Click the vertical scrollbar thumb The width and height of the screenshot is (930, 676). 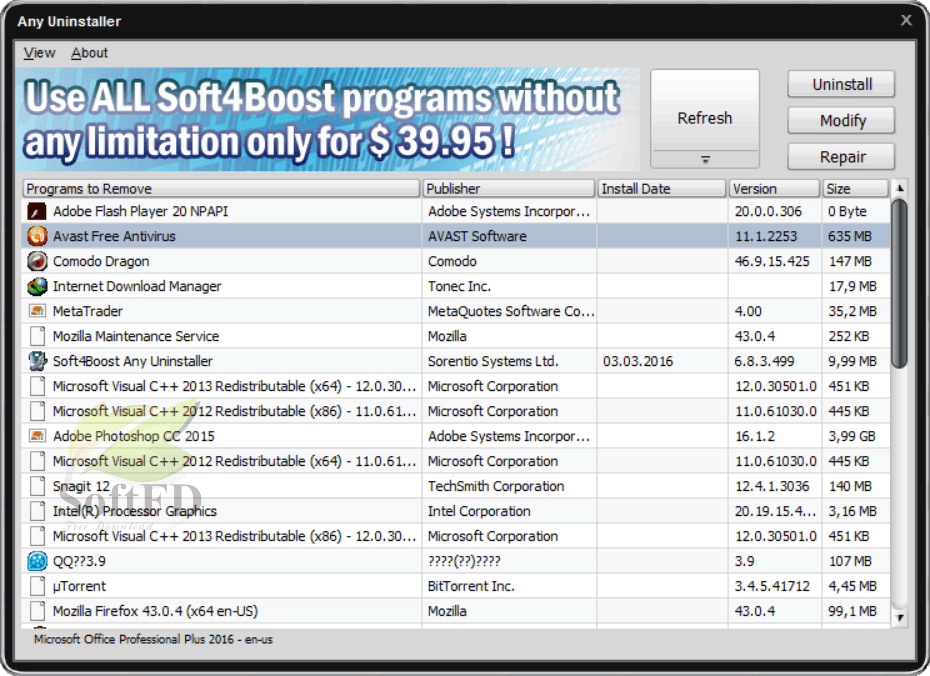[x=900, y=283]
